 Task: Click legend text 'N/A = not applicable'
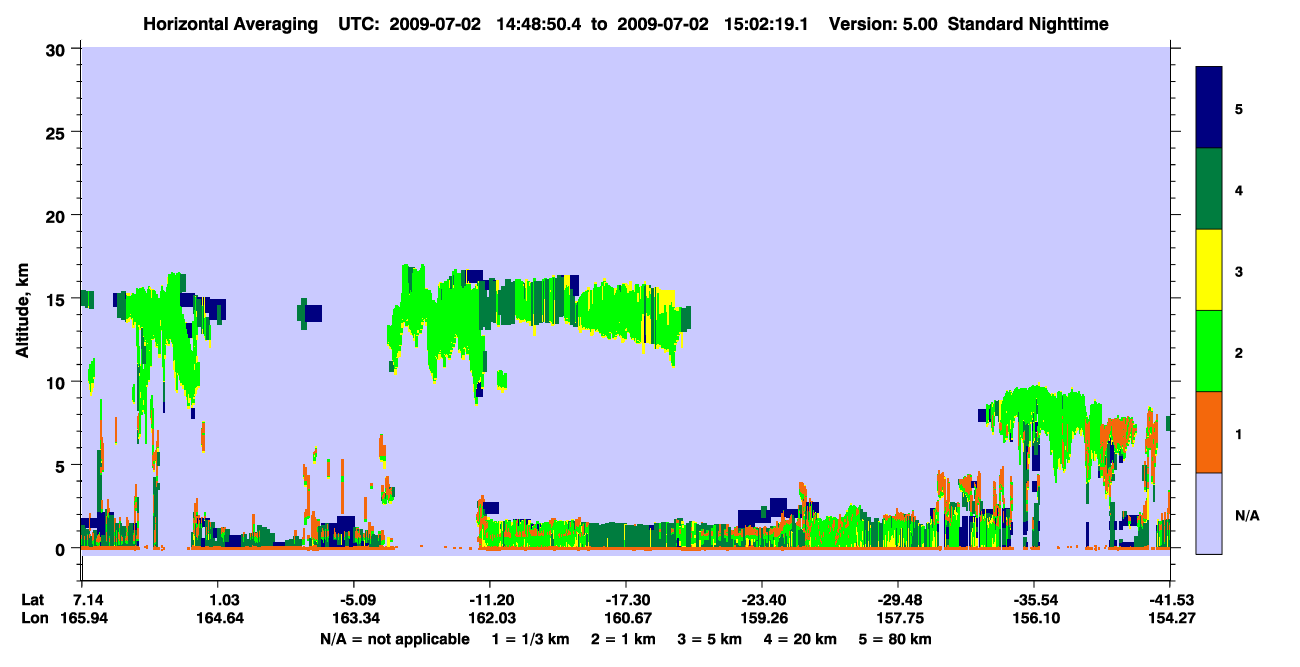click(394, 638)
